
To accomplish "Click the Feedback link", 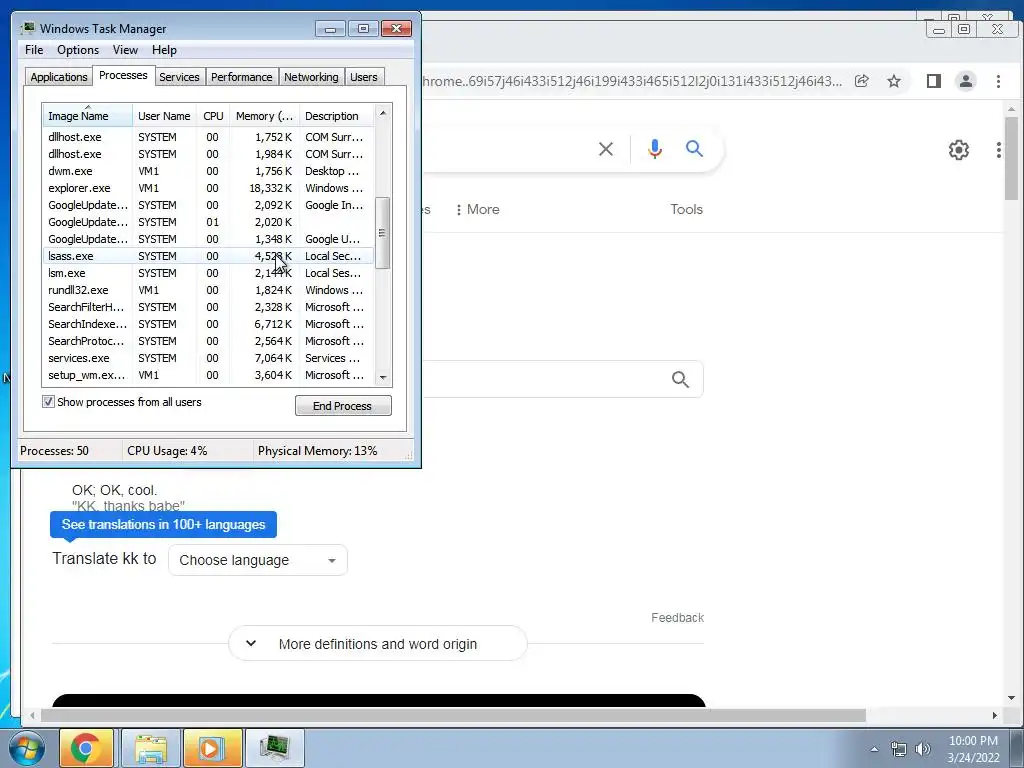I will pos(677,617).
